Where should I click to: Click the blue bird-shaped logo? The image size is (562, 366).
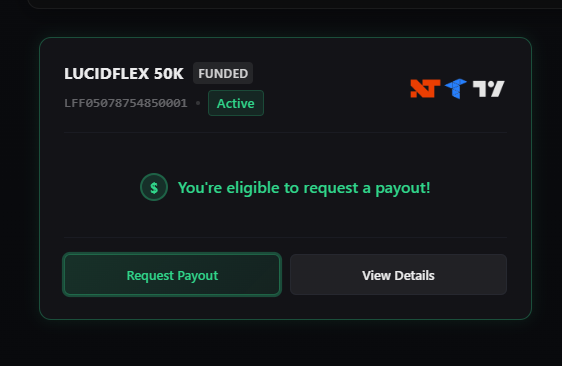(x=456, y=89)
